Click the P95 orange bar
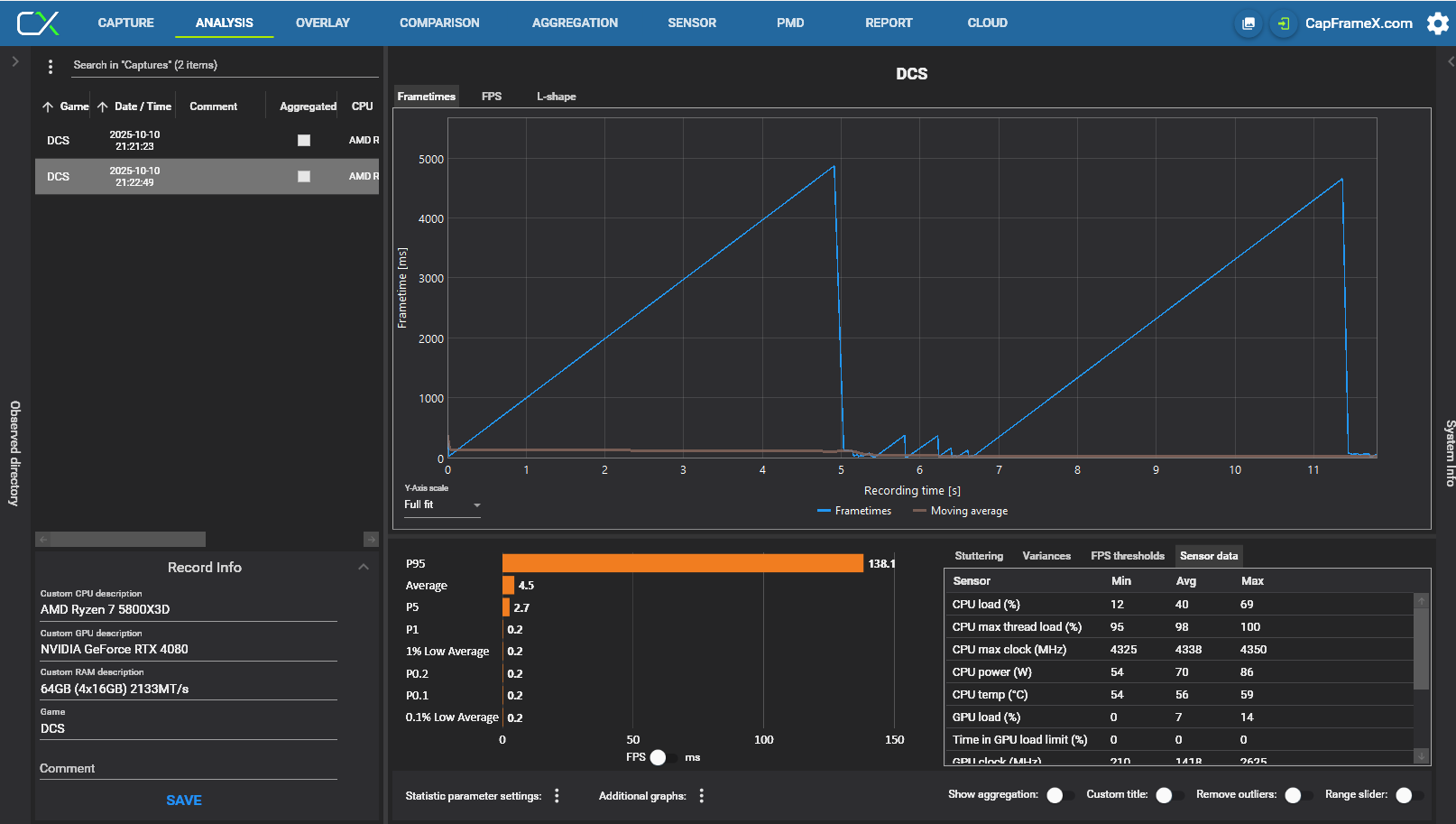The width and height of the screenshot is (1456, 824). click(683, 563)
